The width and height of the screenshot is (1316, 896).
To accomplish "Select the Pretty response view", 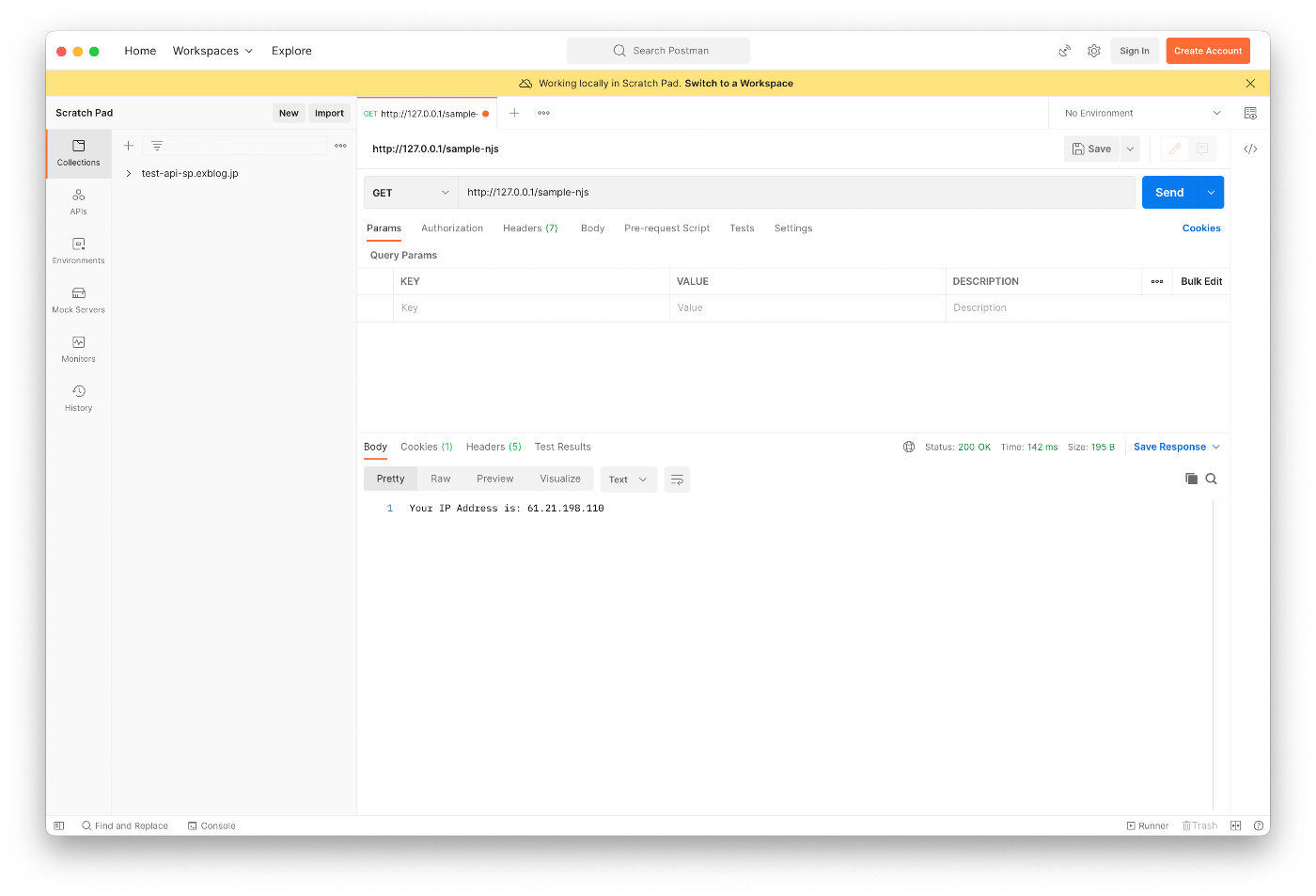I will coord(390,479).
